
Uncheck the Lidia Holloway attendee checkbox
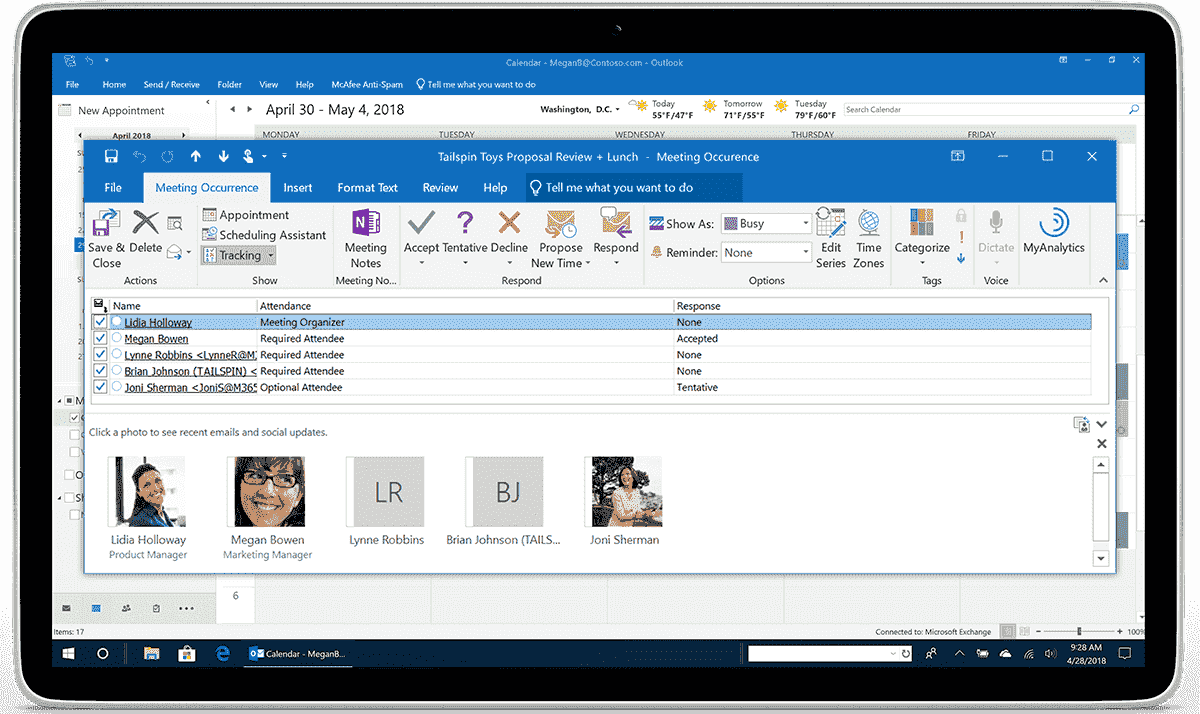99,322
